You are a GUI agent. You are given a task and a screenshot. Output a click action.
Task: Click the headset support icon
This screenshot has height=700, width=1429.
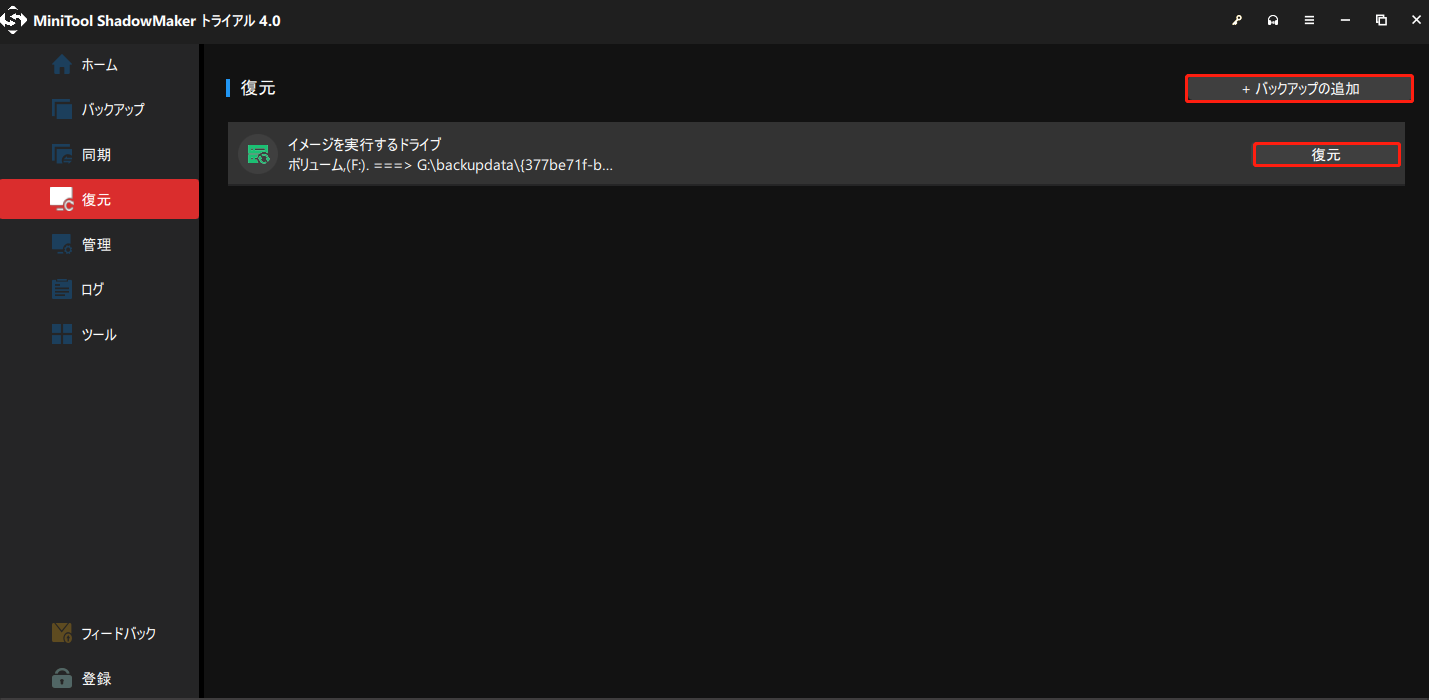(1272, 19)
